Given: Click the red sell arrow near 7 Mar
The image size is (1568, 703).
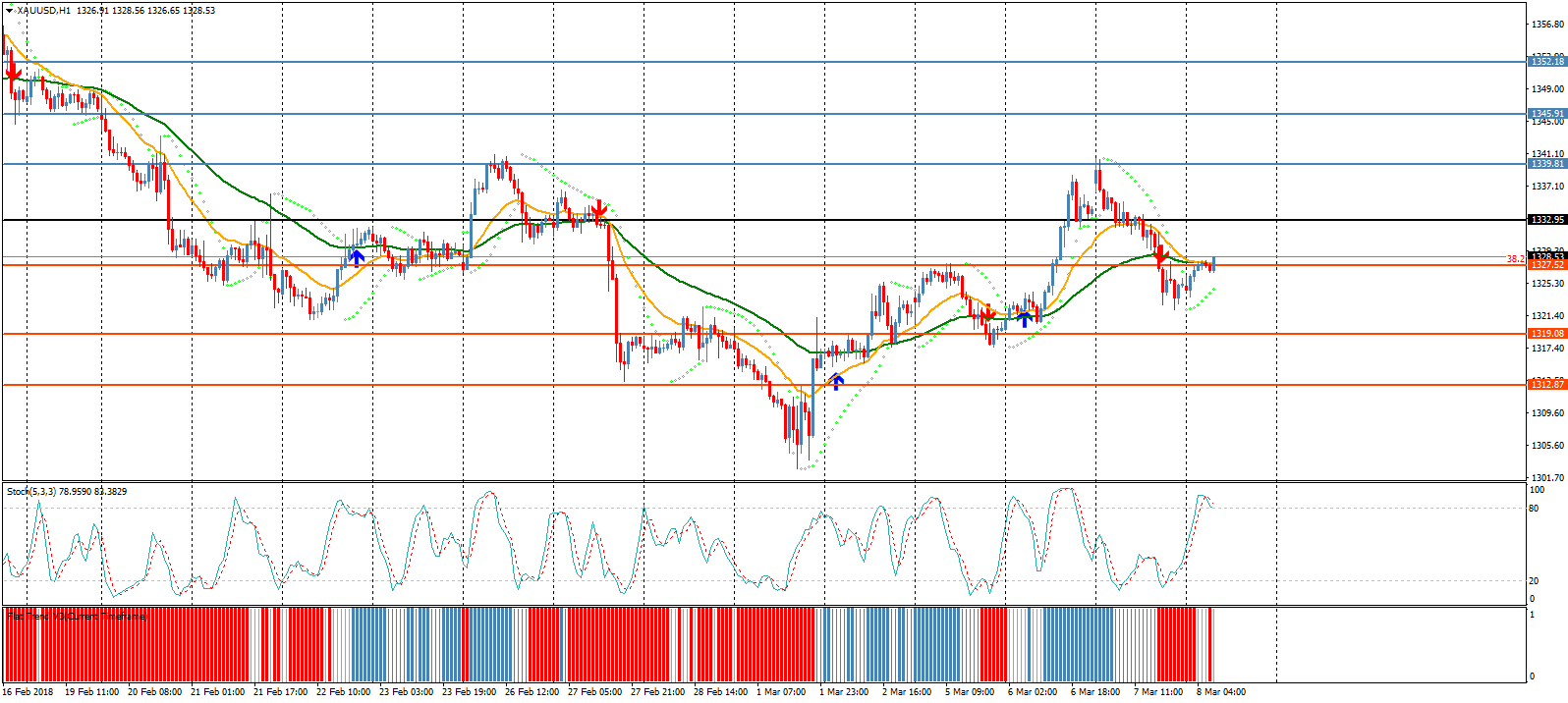Looking at the screenshot, I should [1160, 257].
